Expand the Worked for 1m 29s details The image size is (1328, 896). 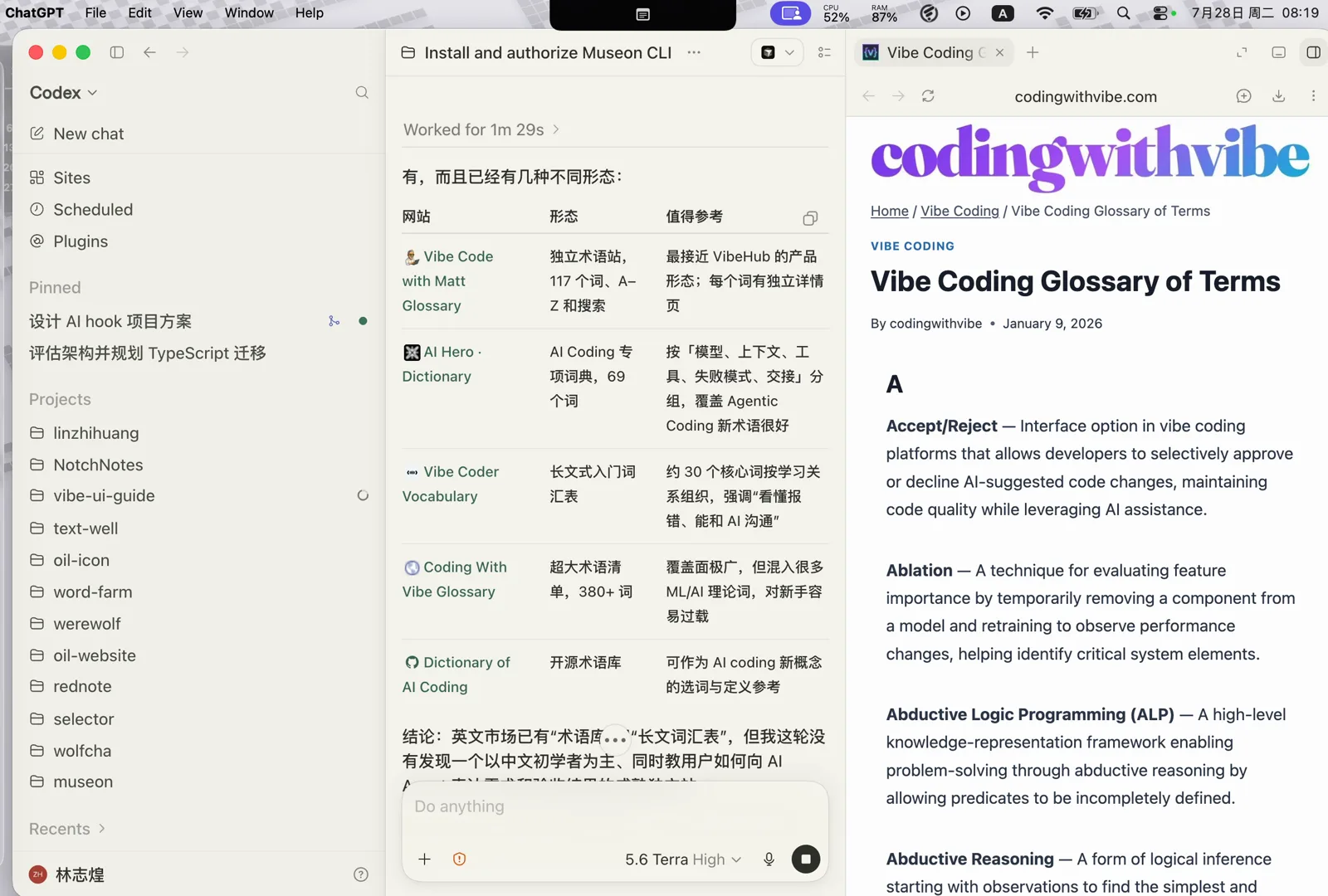pos(481,129)
